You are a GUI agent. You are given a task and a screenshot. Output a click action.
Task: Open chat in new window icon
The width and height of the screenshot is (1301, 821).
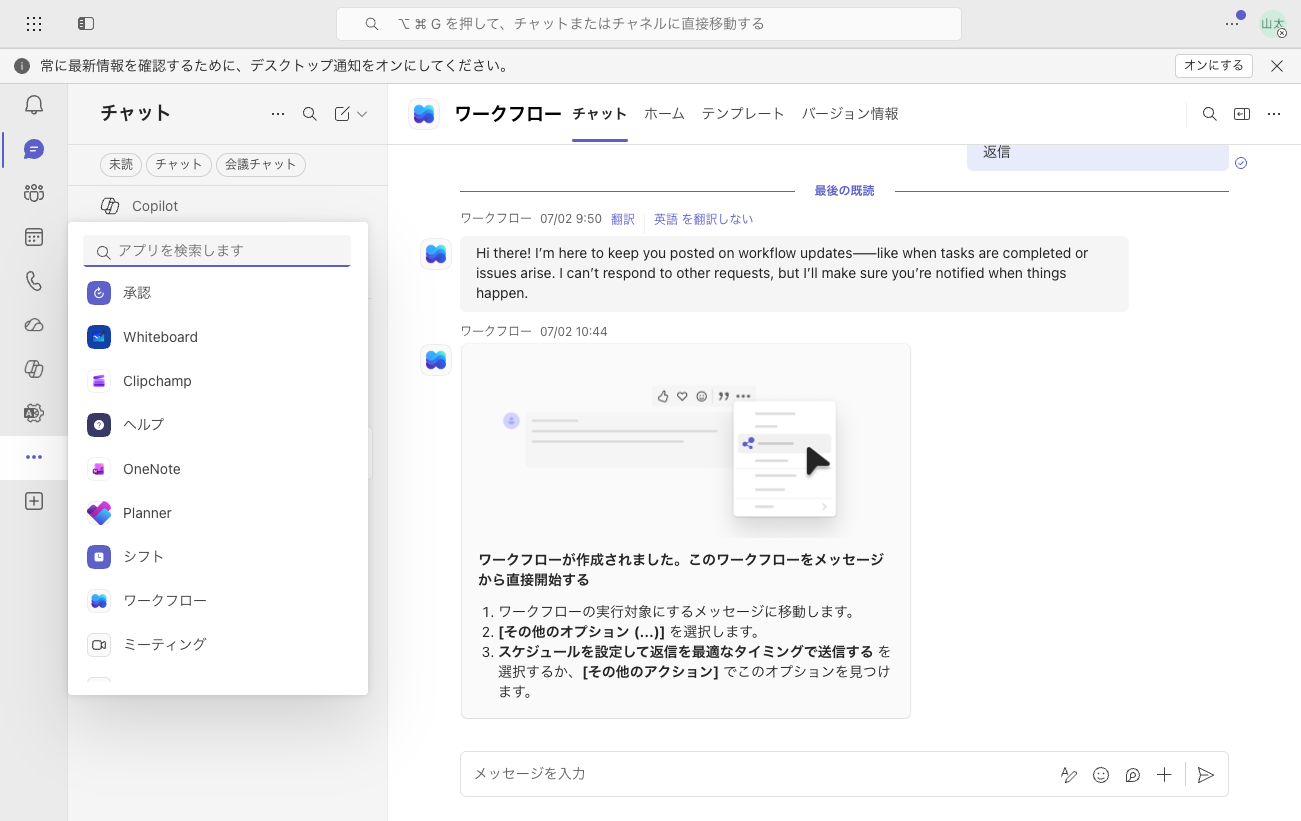(x=1242, y=114)
